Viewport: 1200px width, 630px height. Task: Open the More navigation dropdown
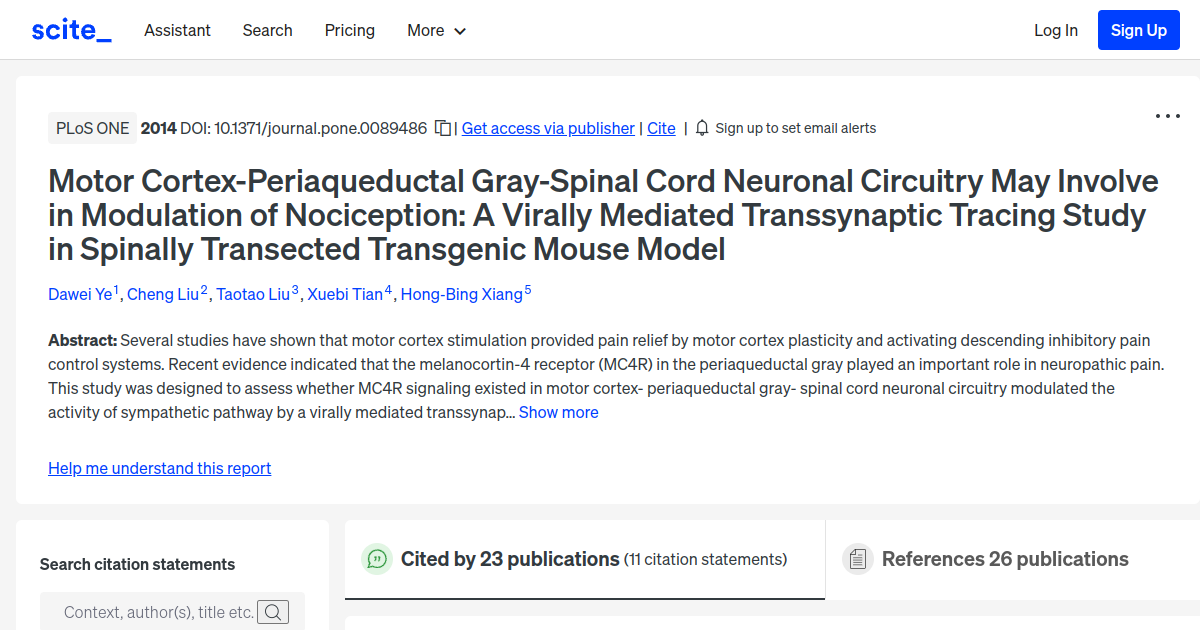[436, 31]
